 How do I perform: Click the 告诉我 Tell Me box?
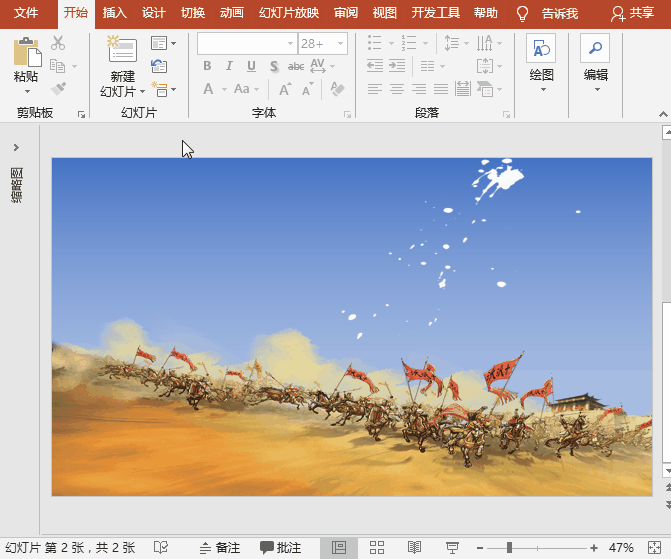coord(560,14)
